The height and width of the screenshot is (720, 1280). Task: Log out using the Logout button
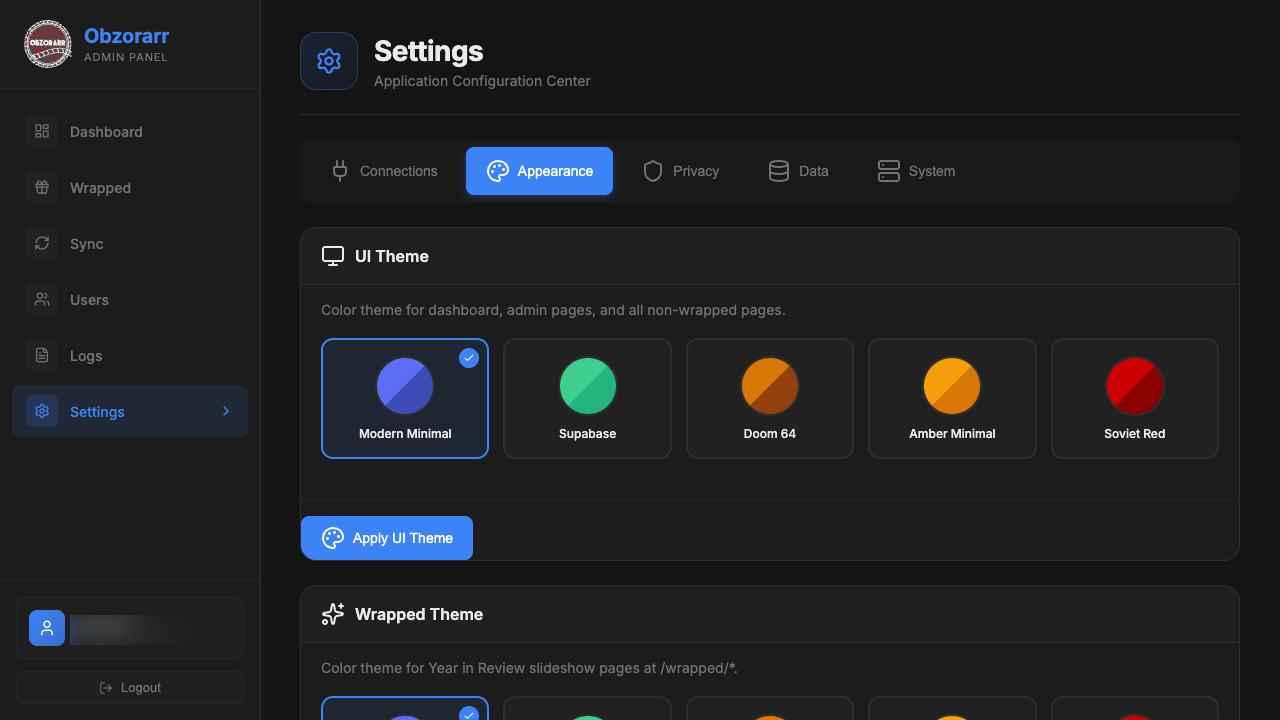click(130, 688)
